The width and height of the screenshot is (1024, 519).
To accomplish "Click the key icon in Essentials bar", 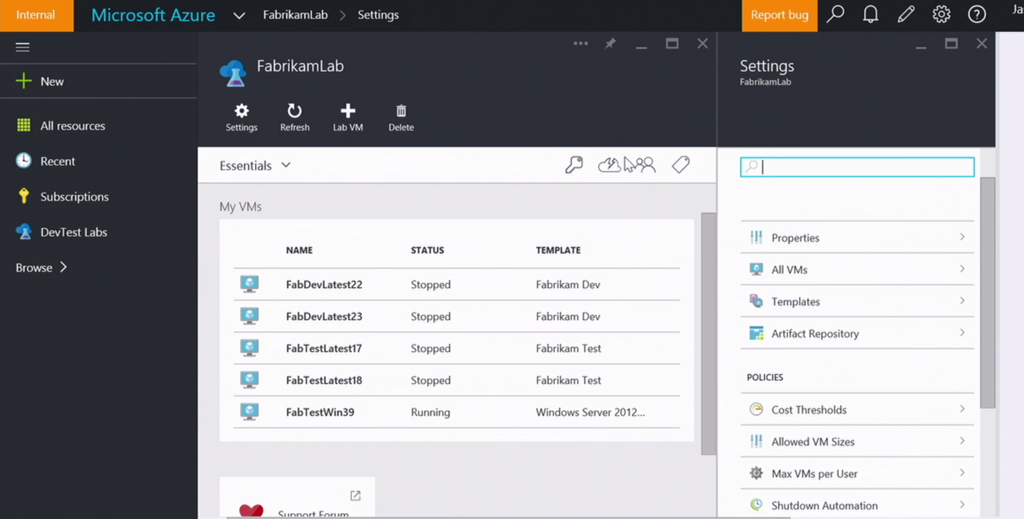I will (x=574, y=165).
